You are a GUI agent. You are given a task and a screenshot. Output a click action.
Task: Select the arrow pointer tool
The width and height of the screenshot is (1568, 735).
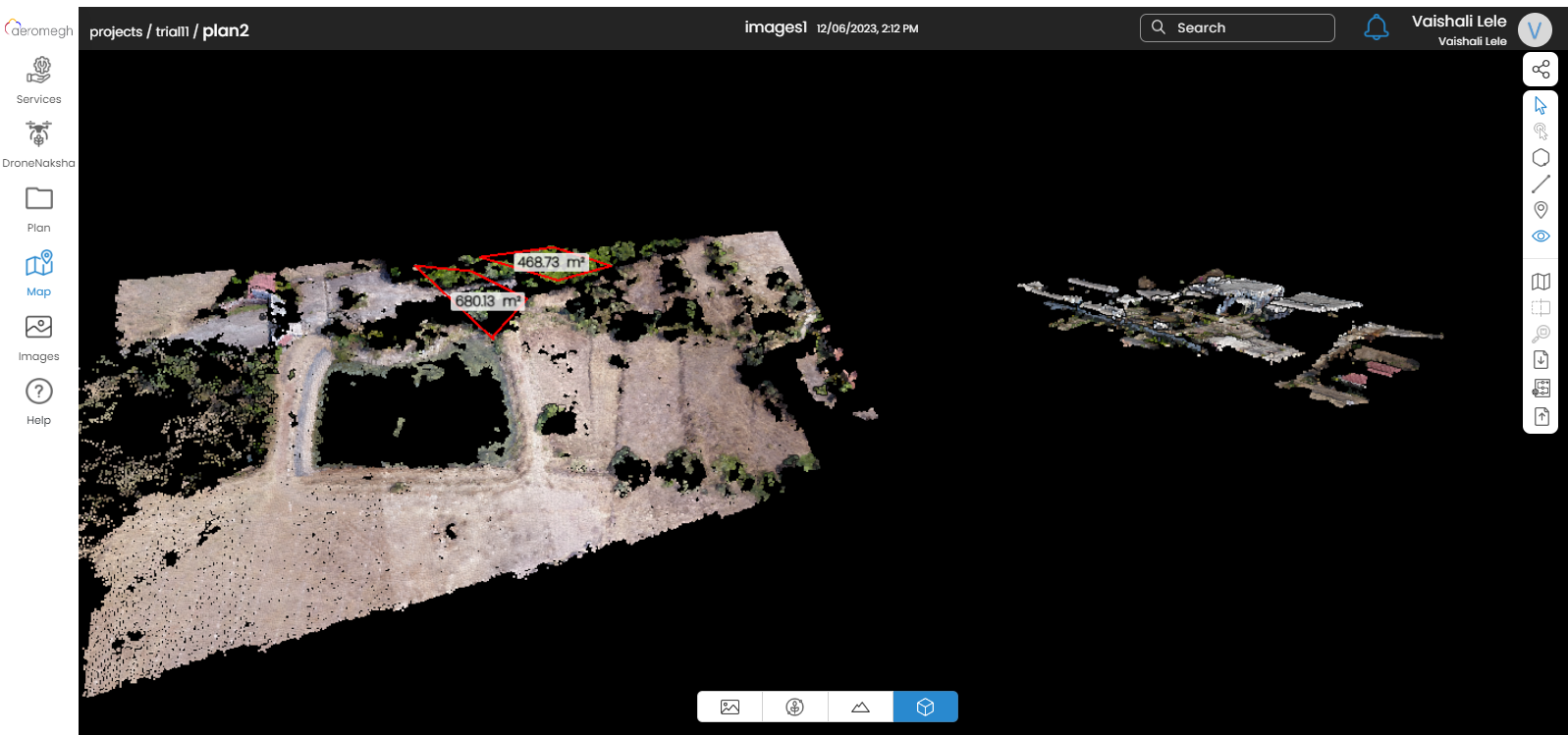1541,106
